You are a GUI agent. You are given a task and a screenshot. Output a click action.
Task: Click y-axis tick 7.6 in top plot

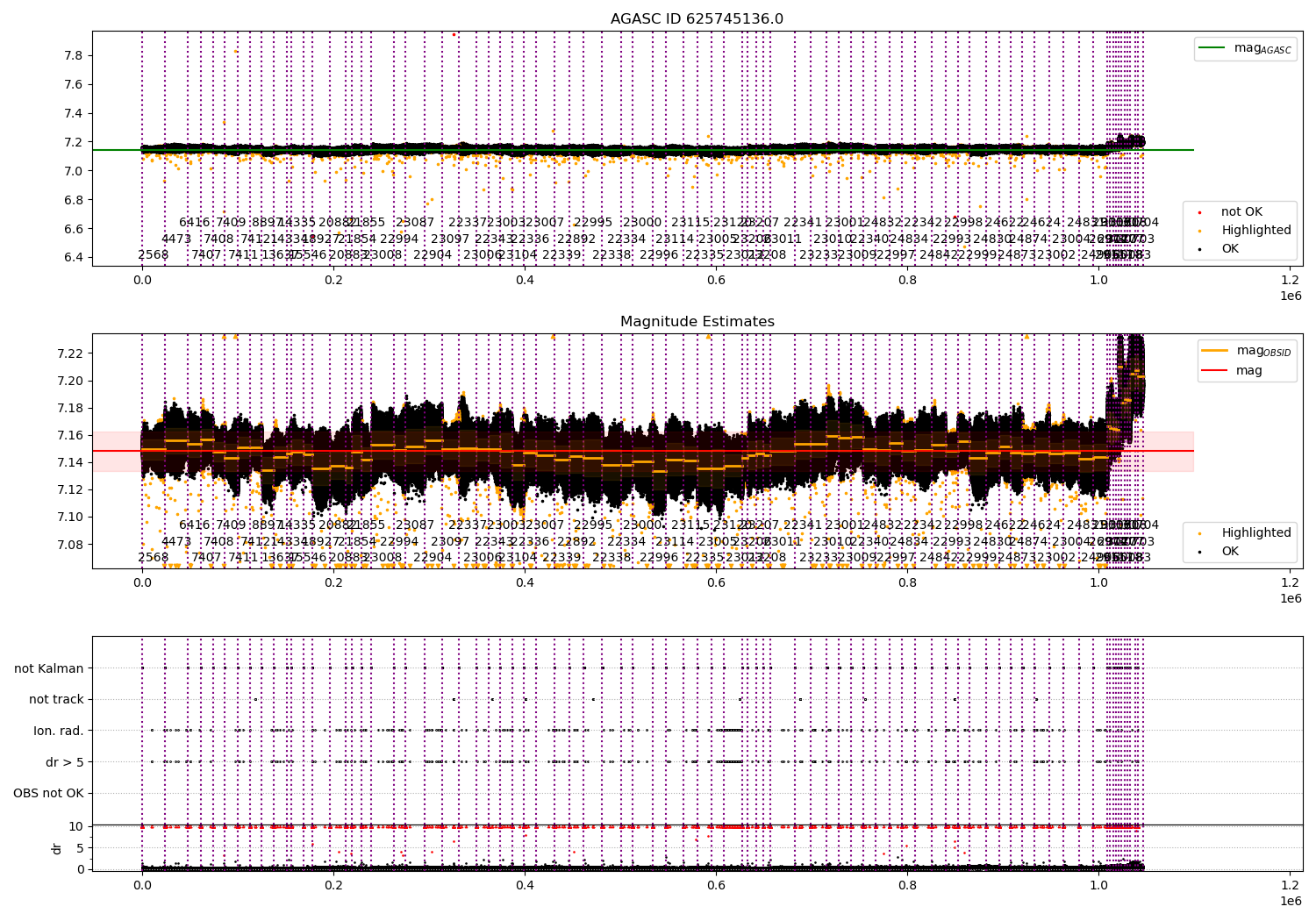coord(74,84)
